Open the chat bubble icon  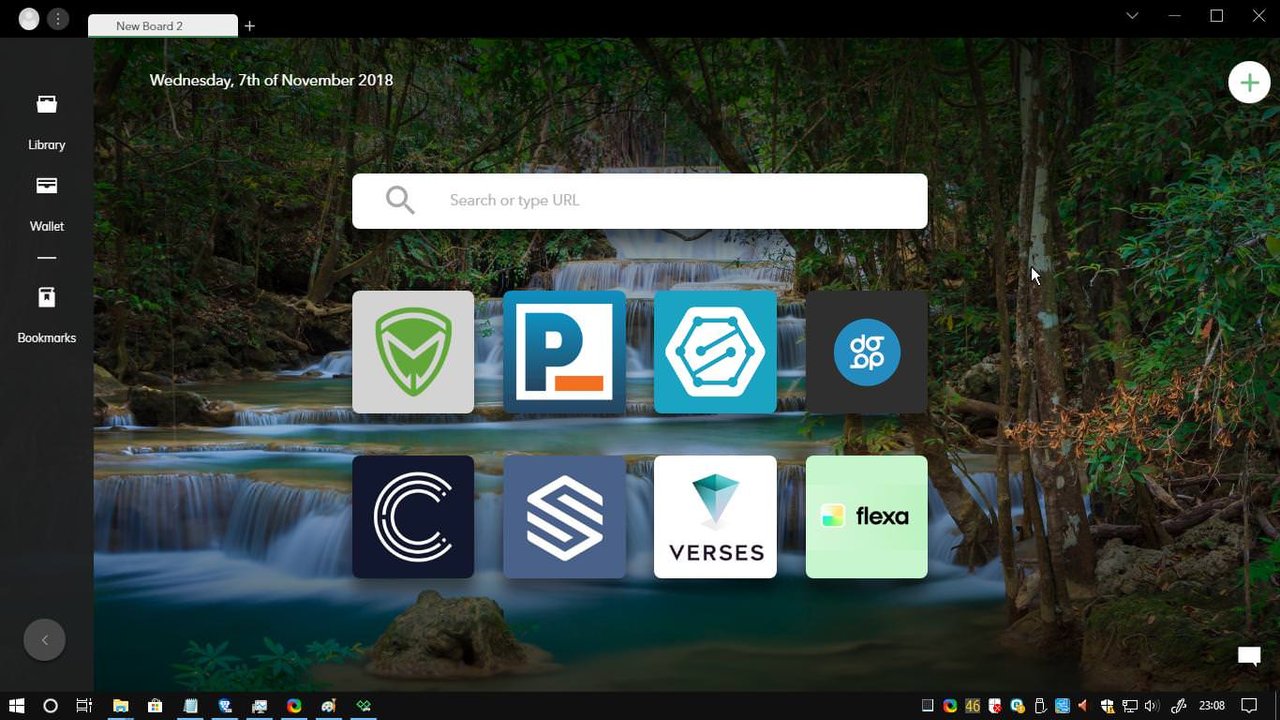pos(1249,656)
